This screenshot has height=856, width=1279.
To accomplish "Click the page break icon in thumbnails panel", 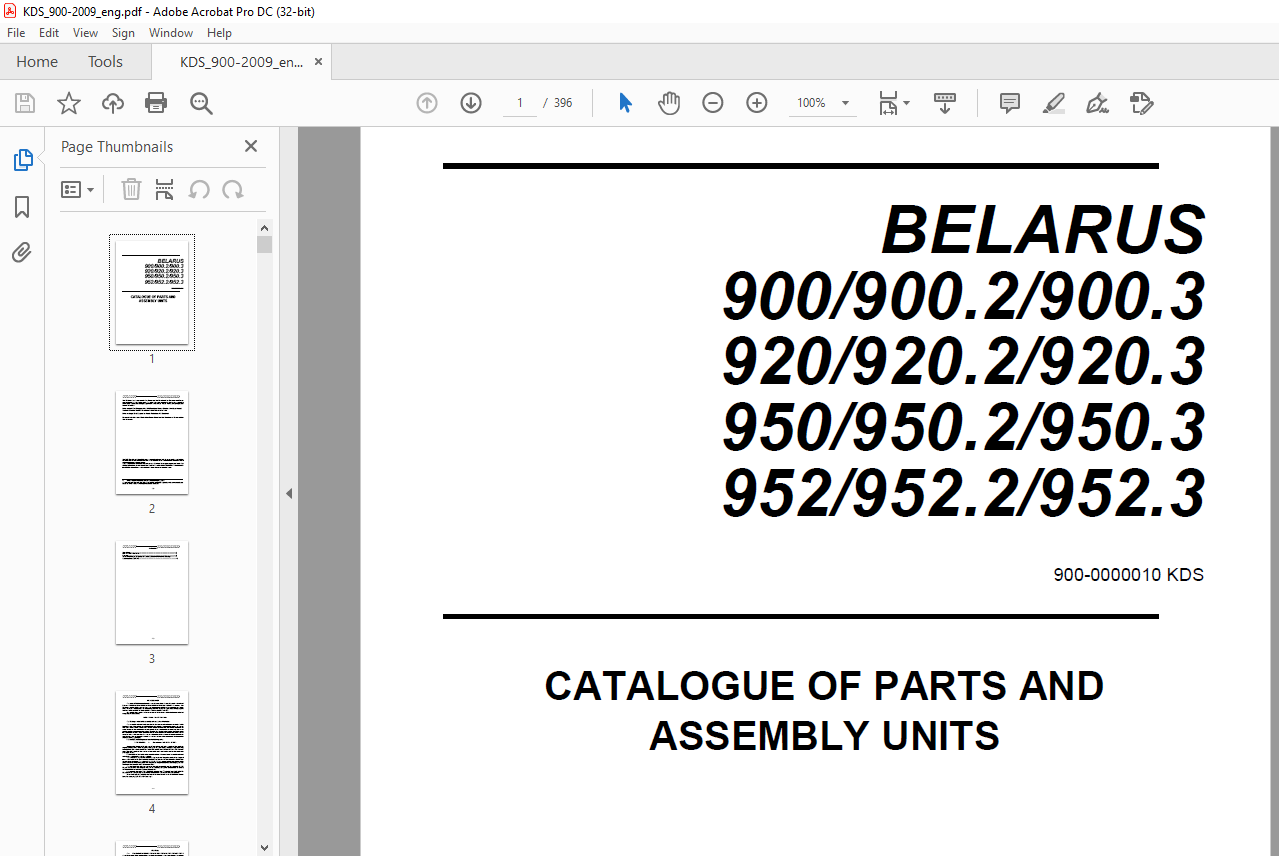I will click(165, 189).
